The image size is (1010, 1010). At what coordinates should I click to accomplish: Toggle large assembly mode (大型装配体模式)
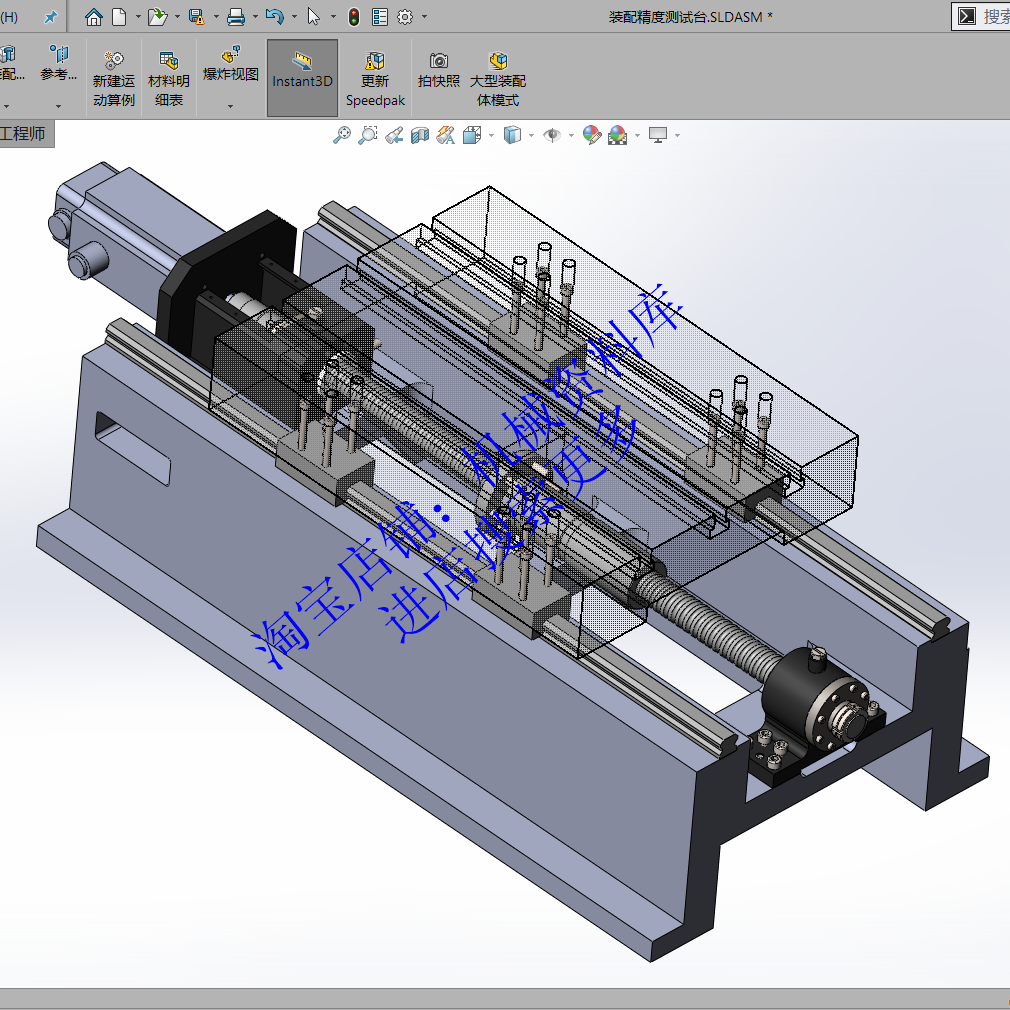(x=498, y=79)
